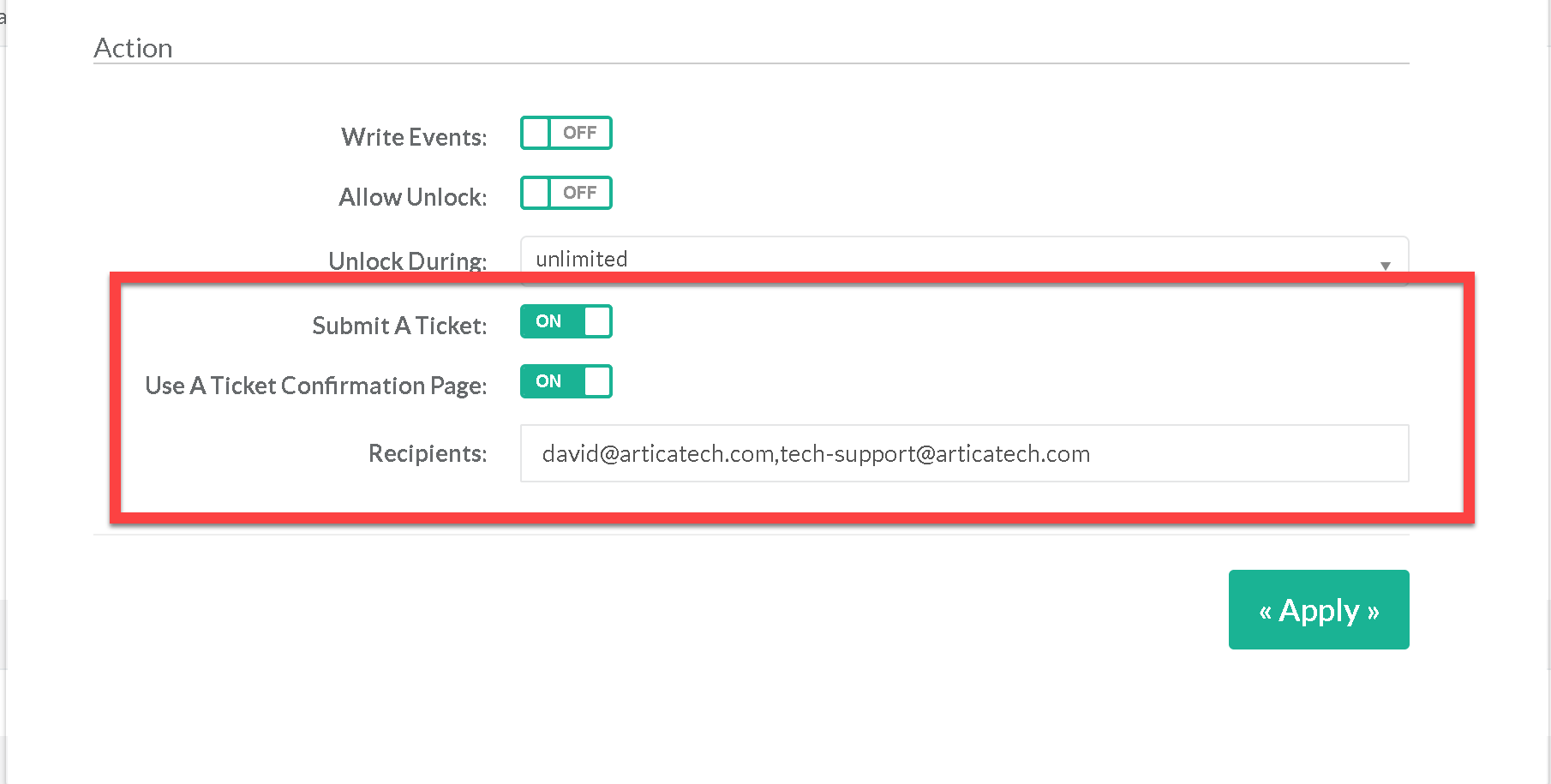The image size is (1551, 784).
Task: Click the Use A Ticket Confirmation Page label
Action: (x=315, y=386)
